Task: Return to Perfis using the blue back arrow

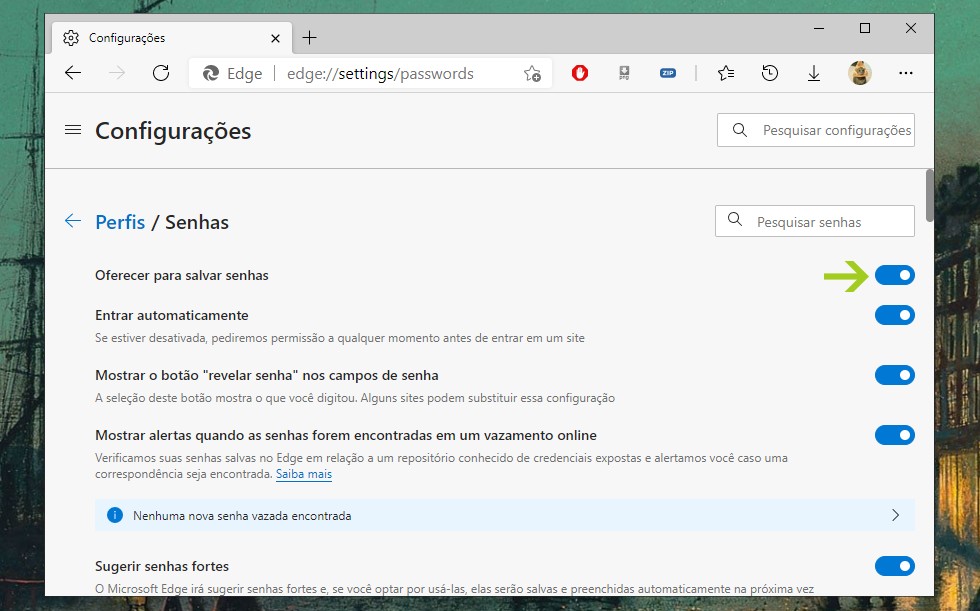Action: coord(73,221)
